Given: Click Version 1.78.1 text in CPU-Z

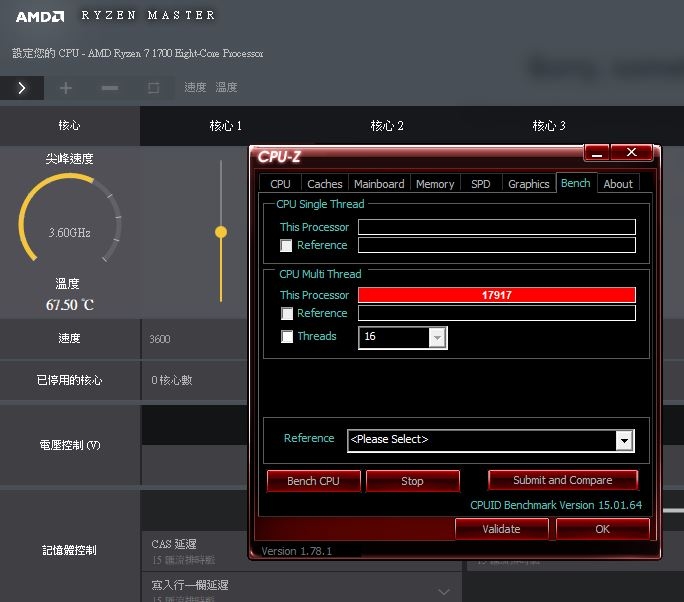Looking at the screenshot, I should coord(297,551).
